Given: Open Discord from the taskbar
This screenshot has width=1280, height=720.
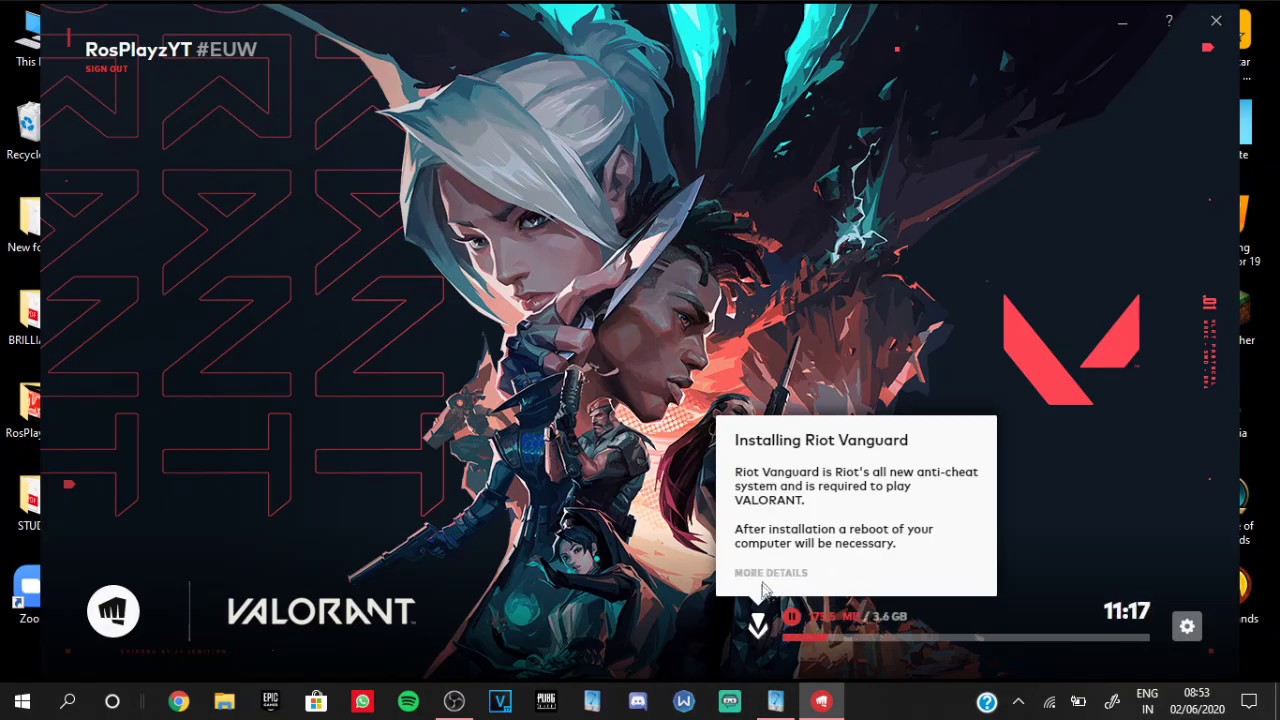Looking at the screenshot, I should click(638, 702).
